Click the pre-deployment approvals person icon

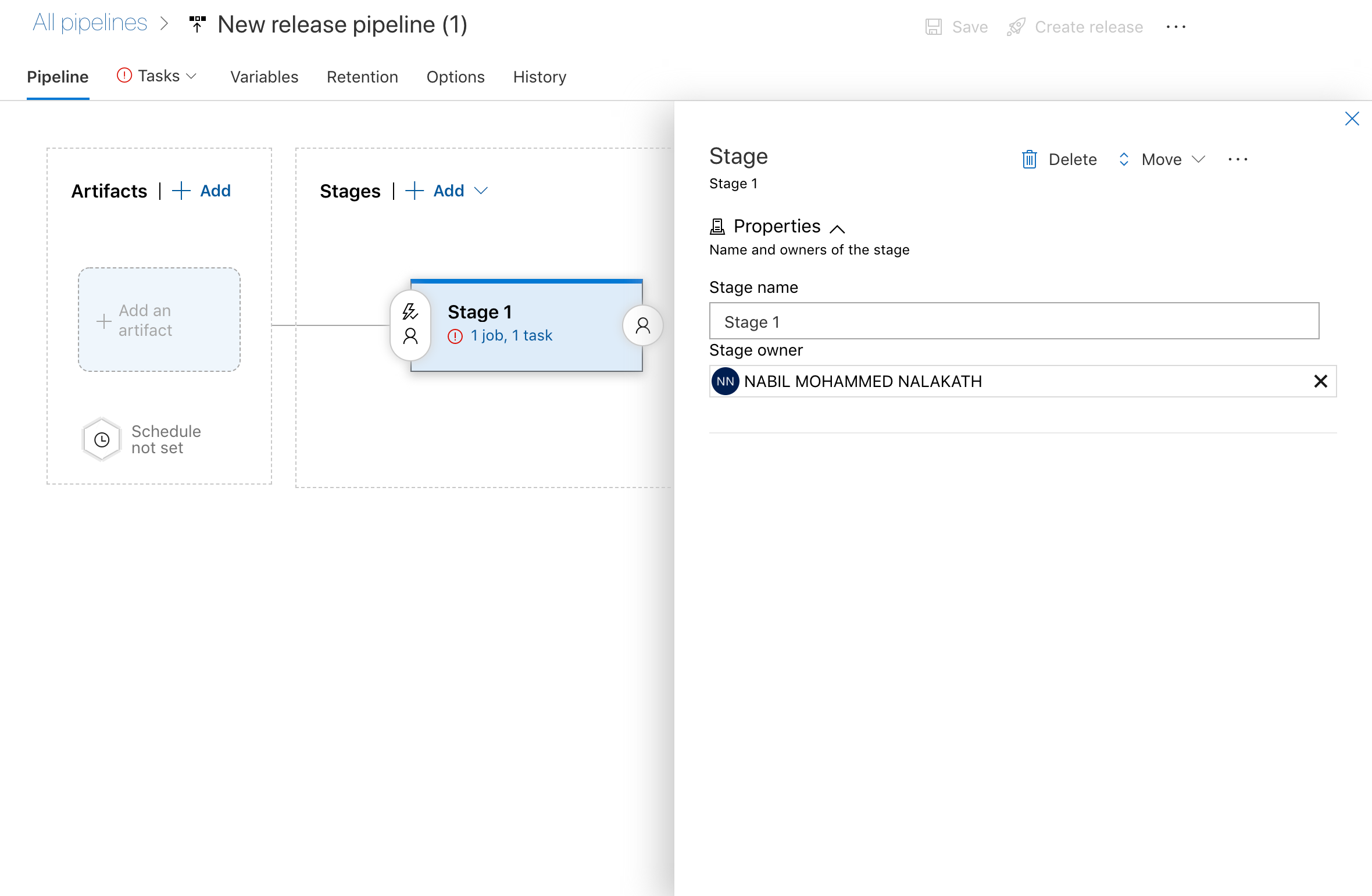point(410,336)
